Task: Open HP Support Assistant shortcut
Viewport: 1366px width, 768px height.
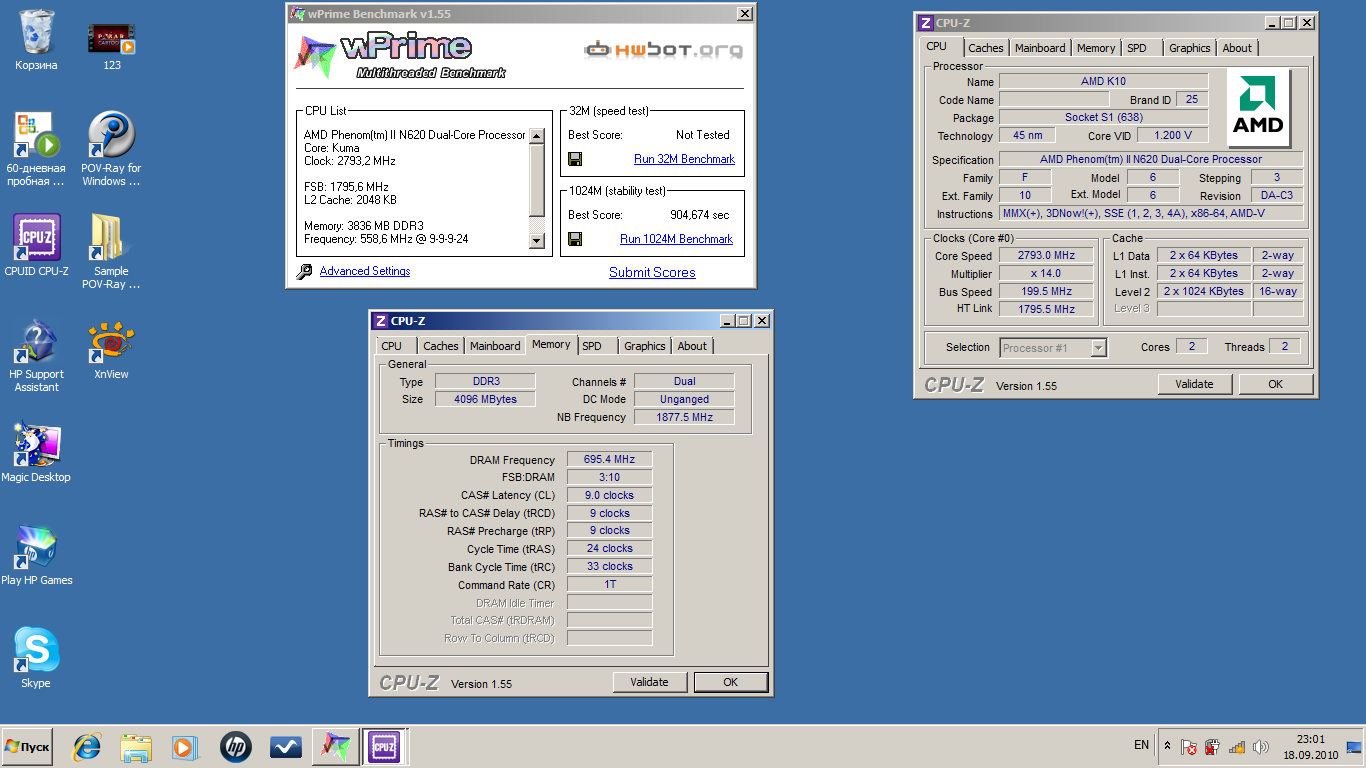Action: pyautogui.click(x=36, y=356)
